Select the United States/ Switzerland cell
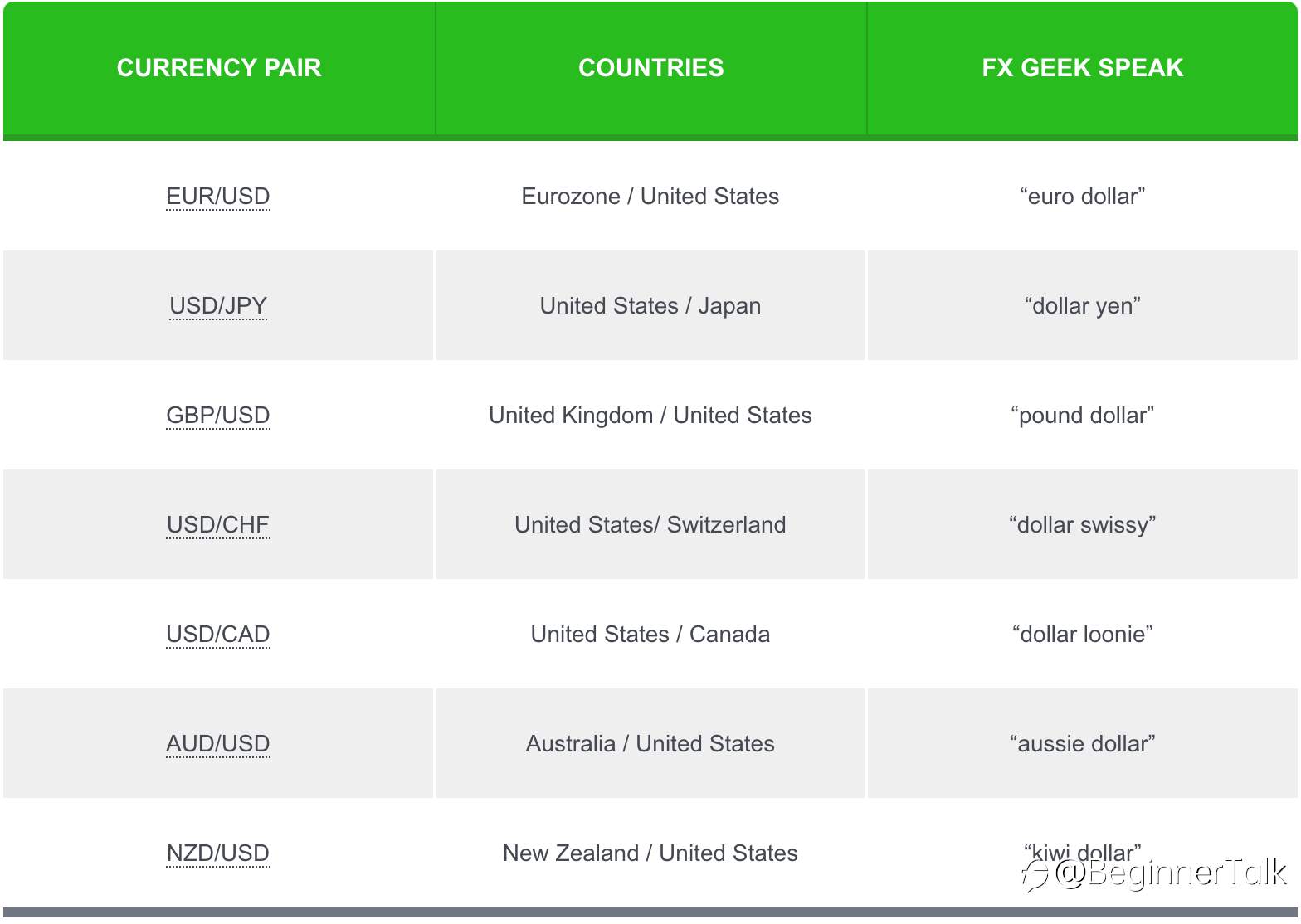This screenshot has height=924, width=1301. [650, 525]
